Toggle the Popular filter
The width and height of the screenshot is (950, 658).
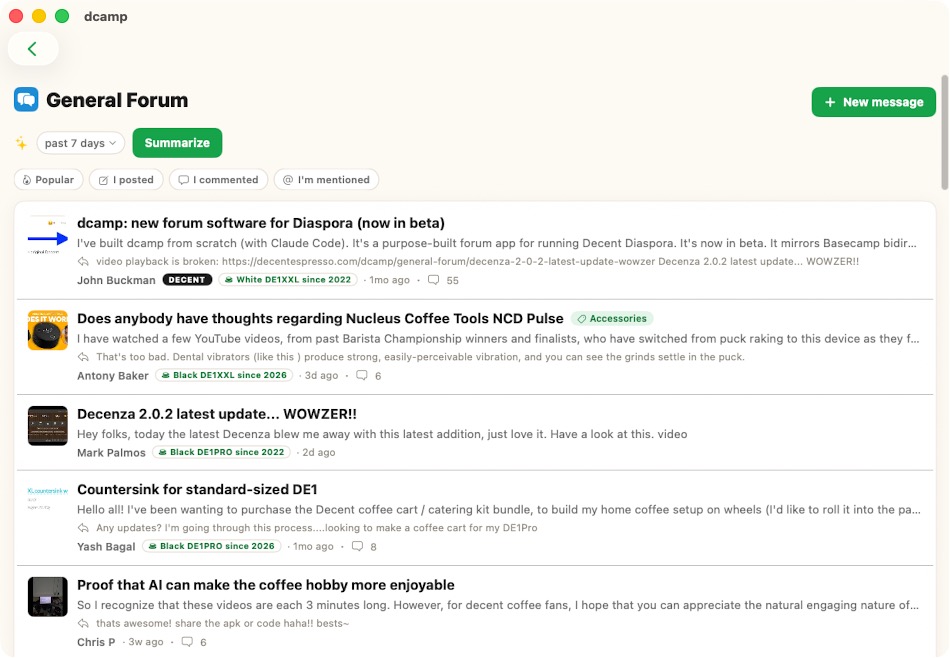click(48, 179)
